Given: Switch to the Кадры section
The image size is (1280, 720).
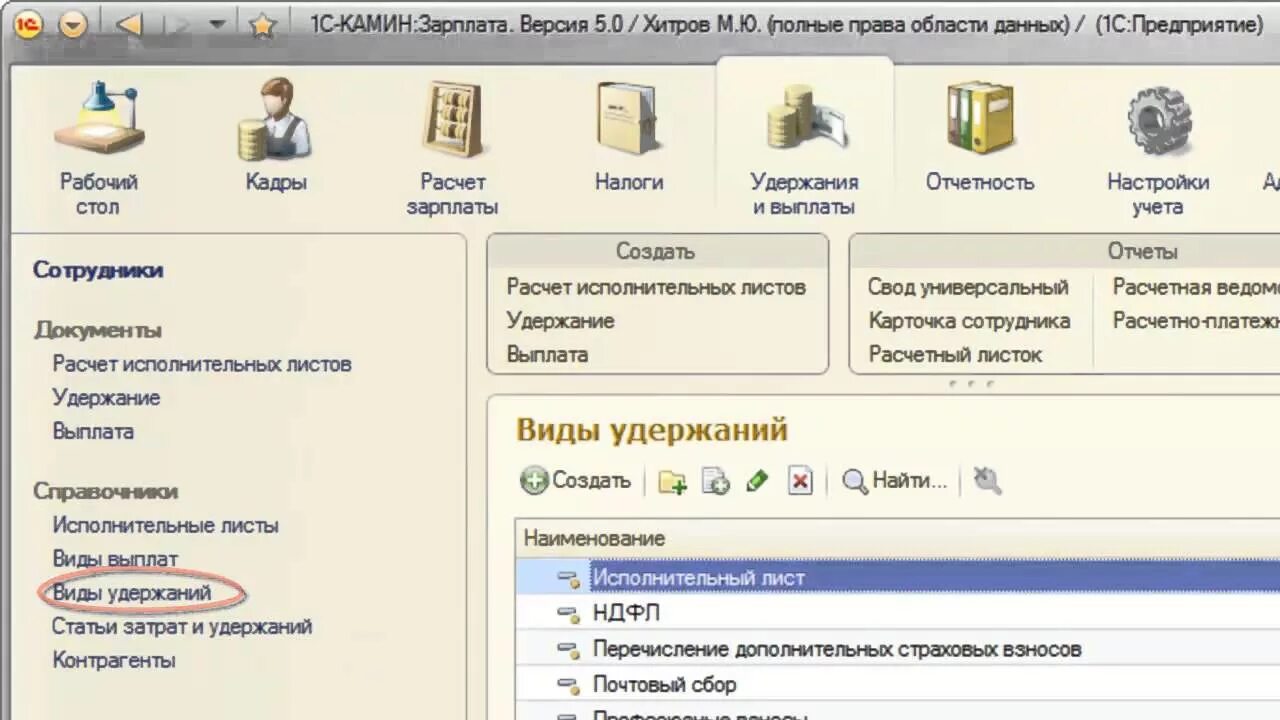Looking at the screenshot, I should (276, 137).
